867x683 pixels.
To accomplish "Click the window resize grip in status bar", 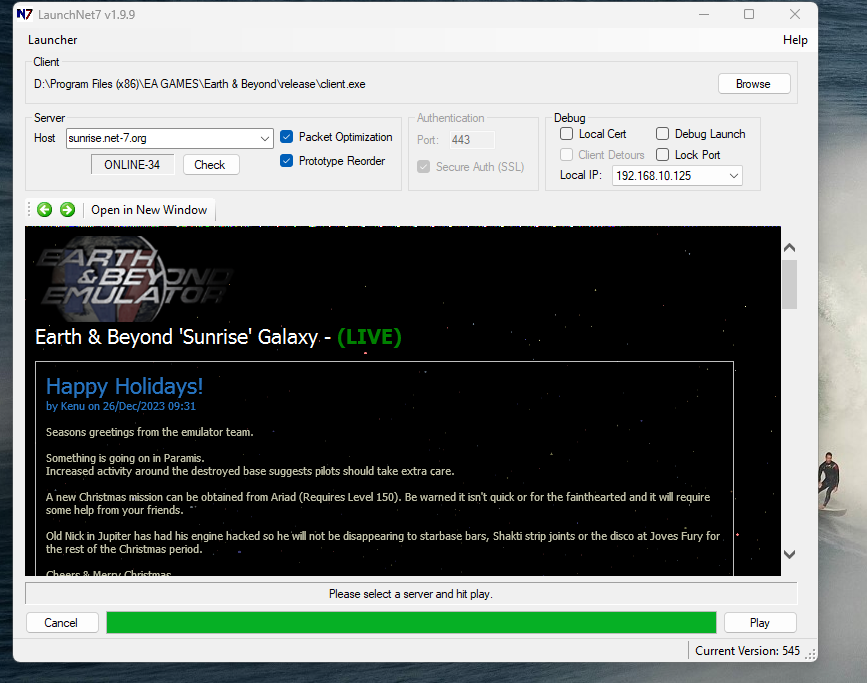I will point(811,654).
